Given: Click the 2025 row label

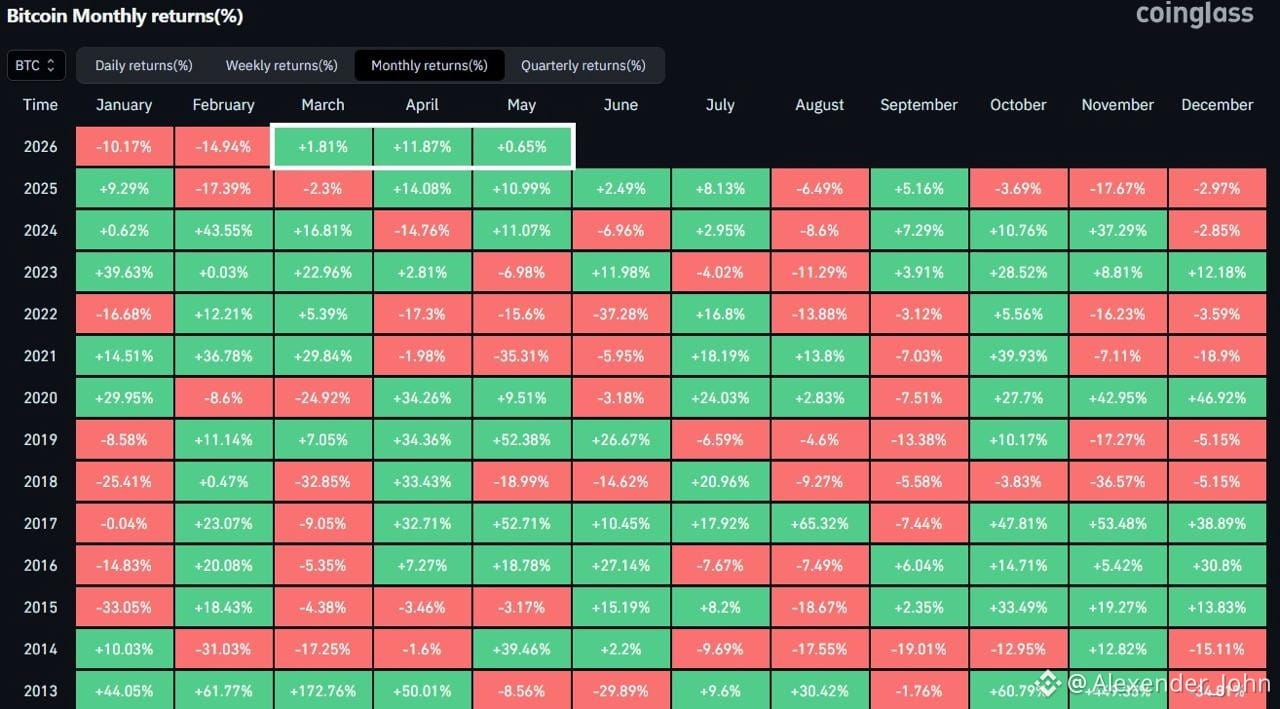Looking at the screenshot, I should coord(40,189).
